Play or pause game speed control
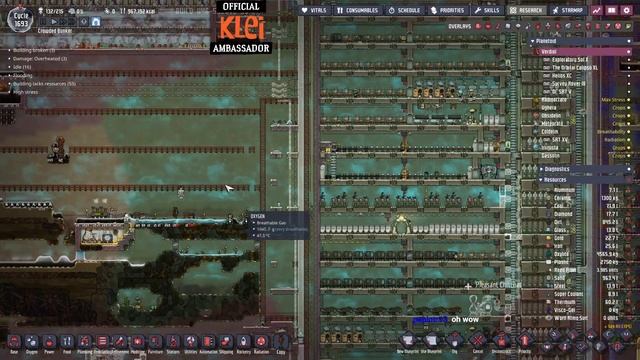This screenshot has height=360, width=640. 54,22
